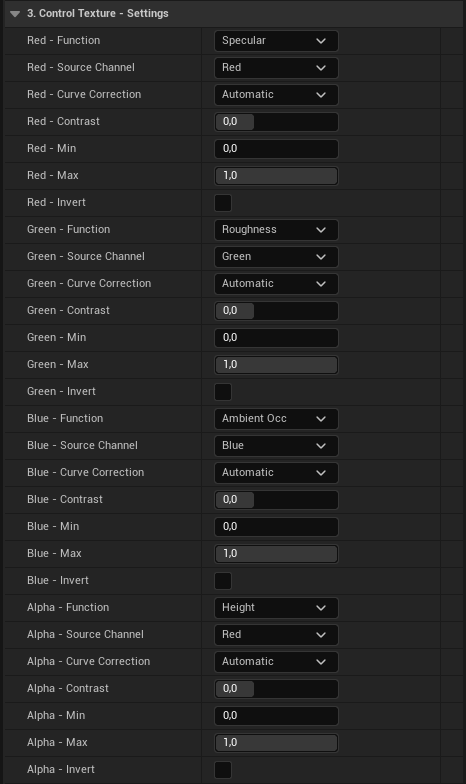Viewport: 466px width, 784px height.
Task: Open the Red - Curve Correction dropdown
Action: click(276, 95)
